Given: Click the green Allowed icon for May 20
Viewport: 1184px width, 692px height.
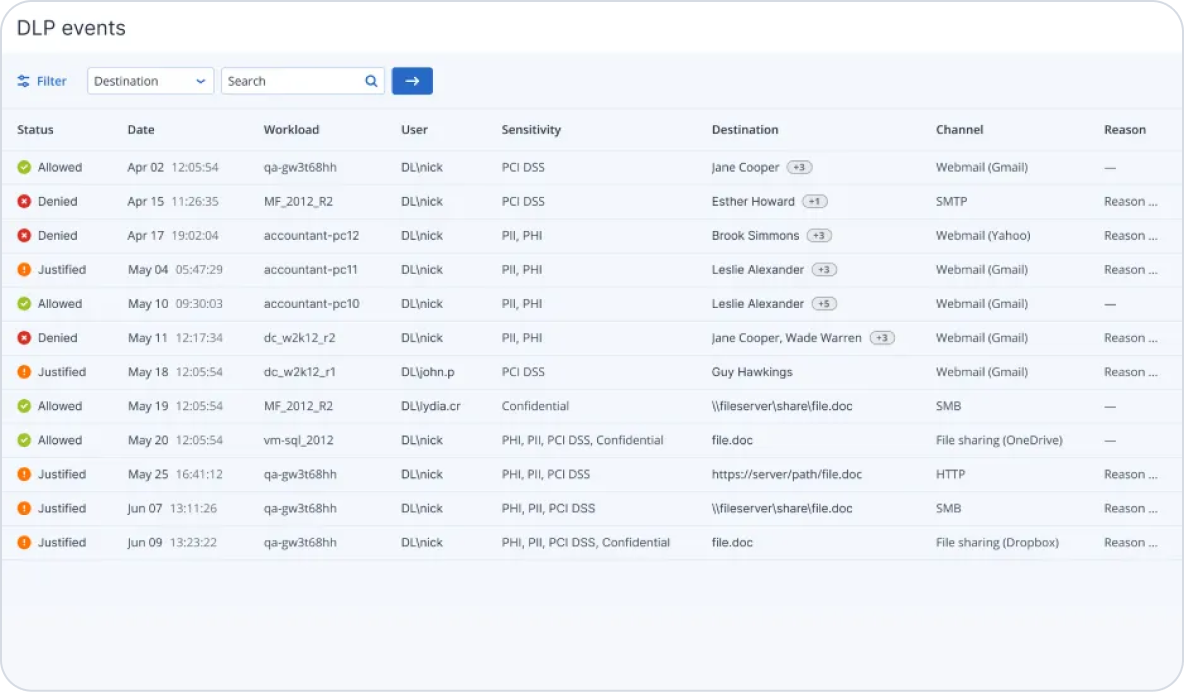Looking at the screenshot, I should [24, 440].
